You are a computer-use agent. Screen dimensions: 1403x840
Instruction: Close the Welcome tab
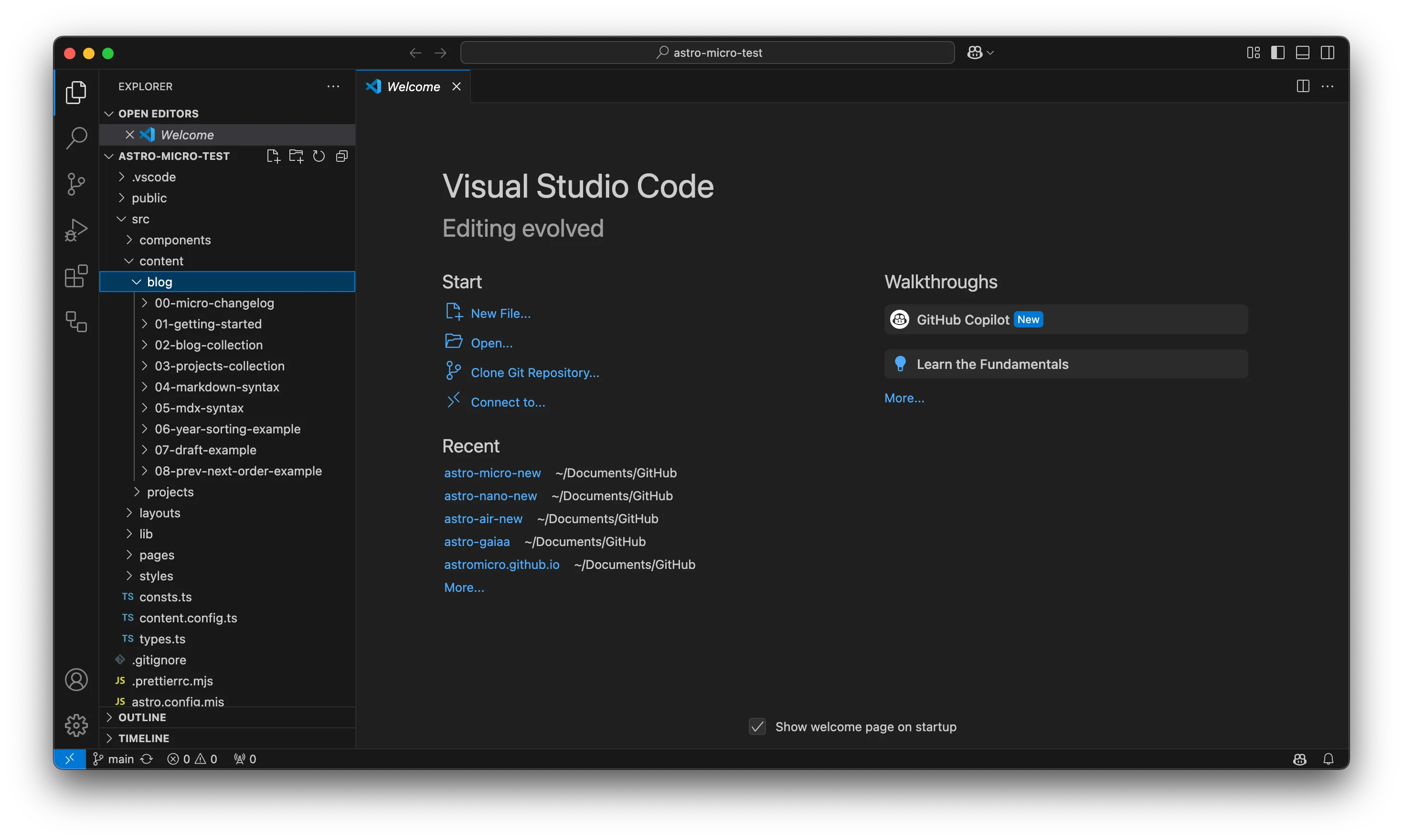457,86
